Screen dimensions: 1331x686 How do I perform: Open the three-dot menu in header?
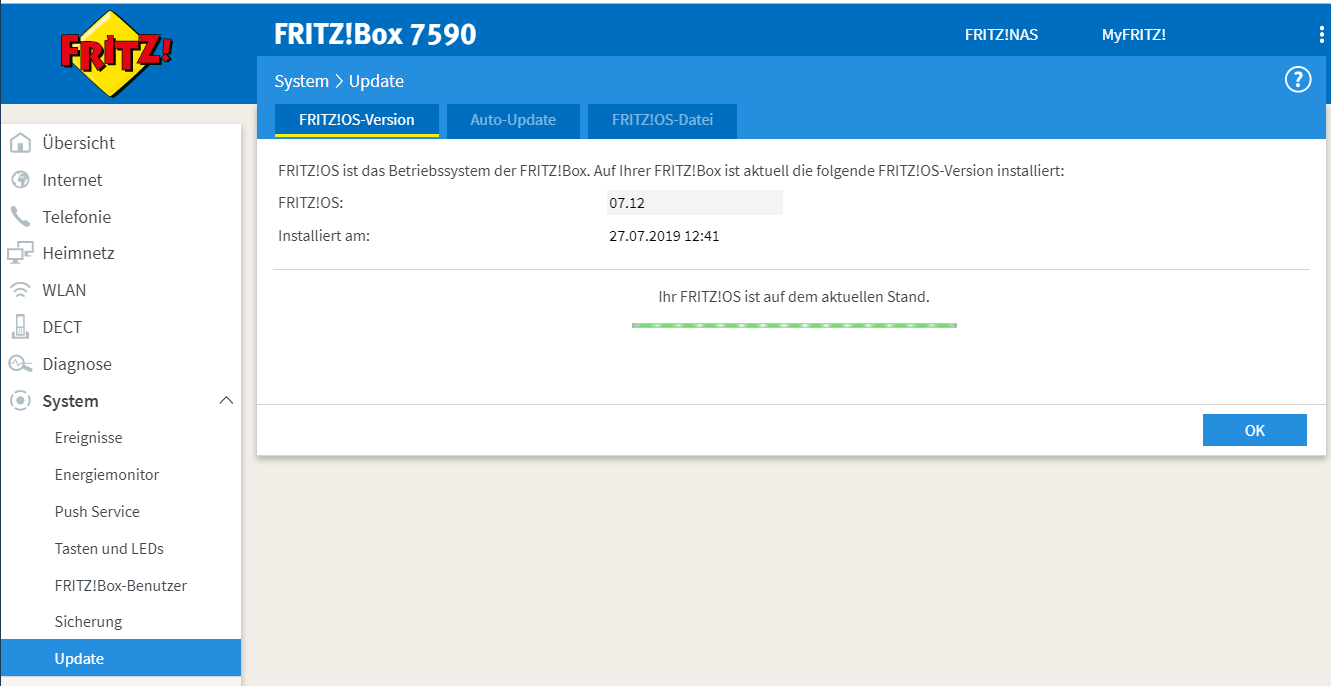pos(1322,35)
